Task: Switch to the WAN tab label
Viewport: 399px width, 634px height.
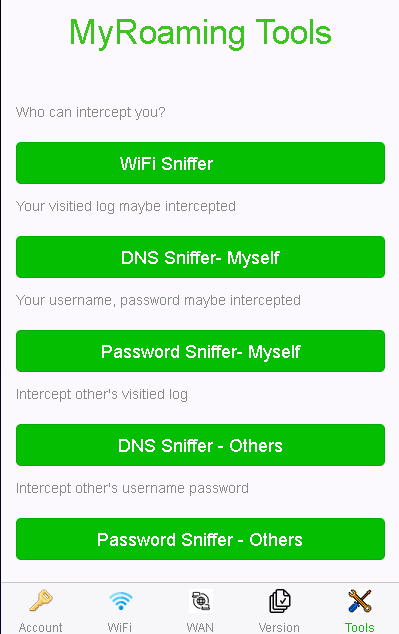Action: coord(200,627)
